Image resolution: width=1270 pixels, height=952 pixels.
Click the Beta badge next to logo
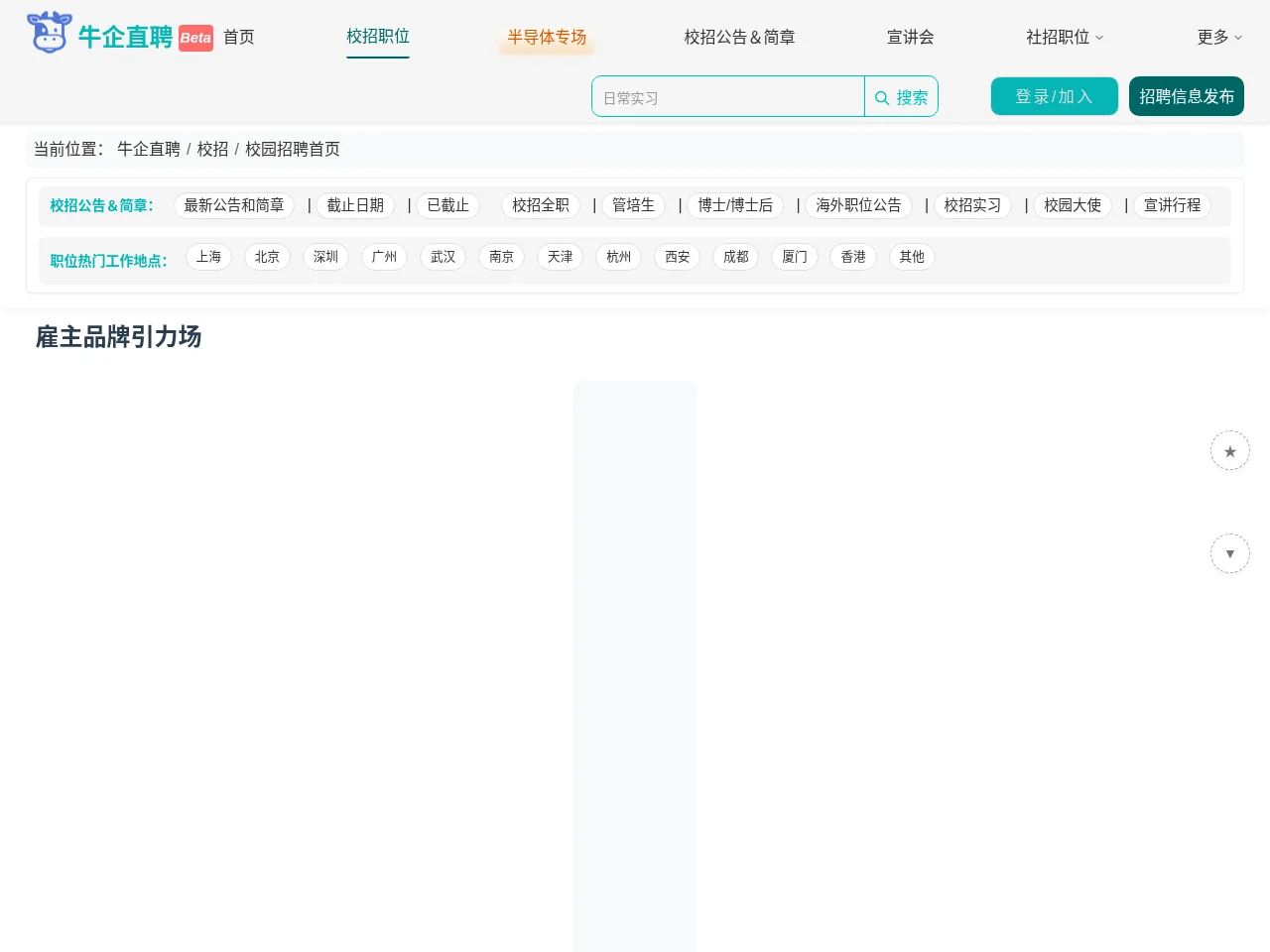(195, 39)
